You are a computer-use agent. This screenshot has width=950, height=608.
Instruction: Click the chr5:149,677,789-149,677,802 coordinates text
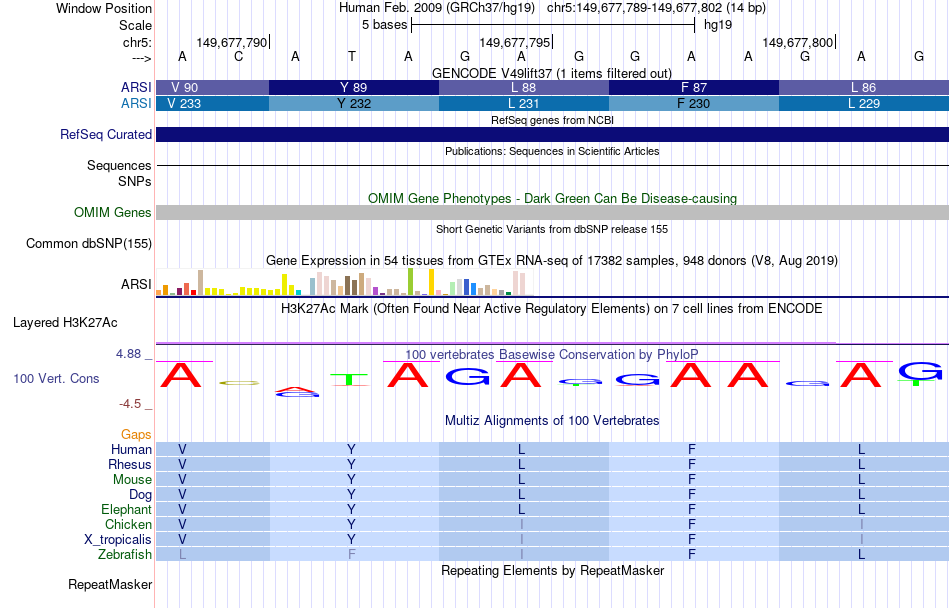point(634,8)
